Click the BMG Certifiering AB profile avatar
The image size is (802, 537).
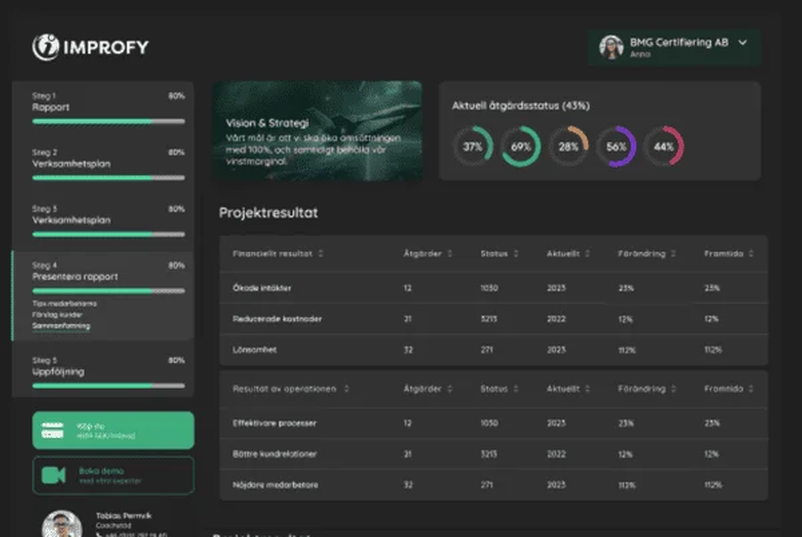[x=611, y=46]
